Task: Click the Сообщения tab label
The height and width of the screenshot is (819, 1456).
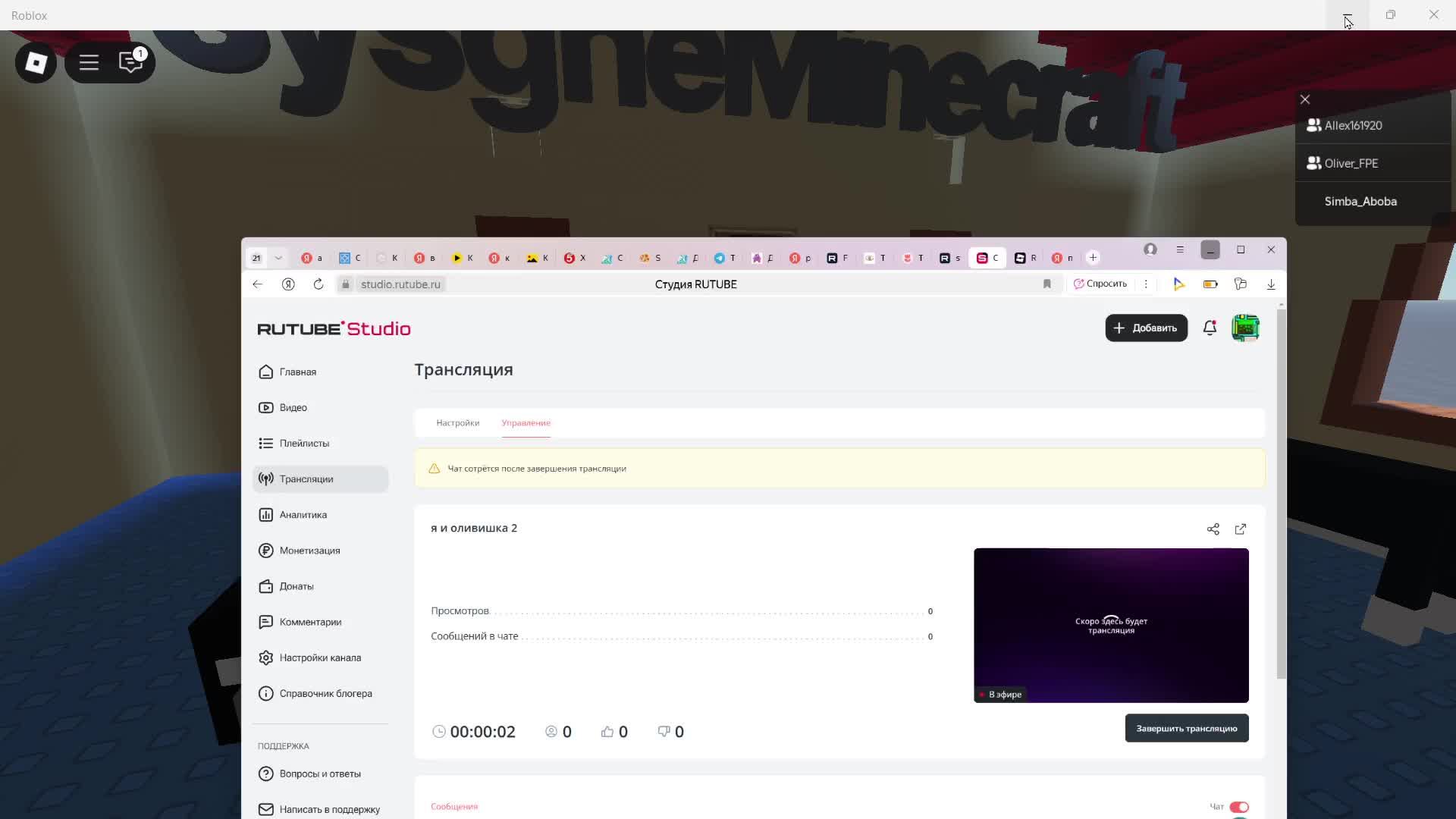Action: pos(454,806)
